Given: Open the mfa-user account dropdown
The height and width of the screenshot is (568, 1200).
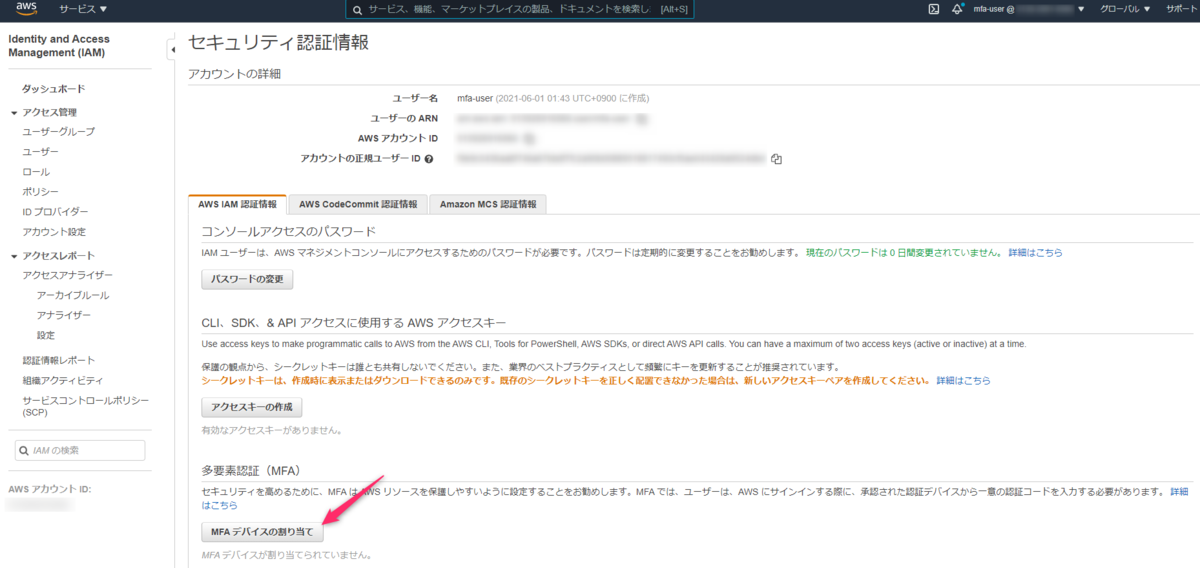Looking at the screenshot, I should click(x=1030, y=9).
